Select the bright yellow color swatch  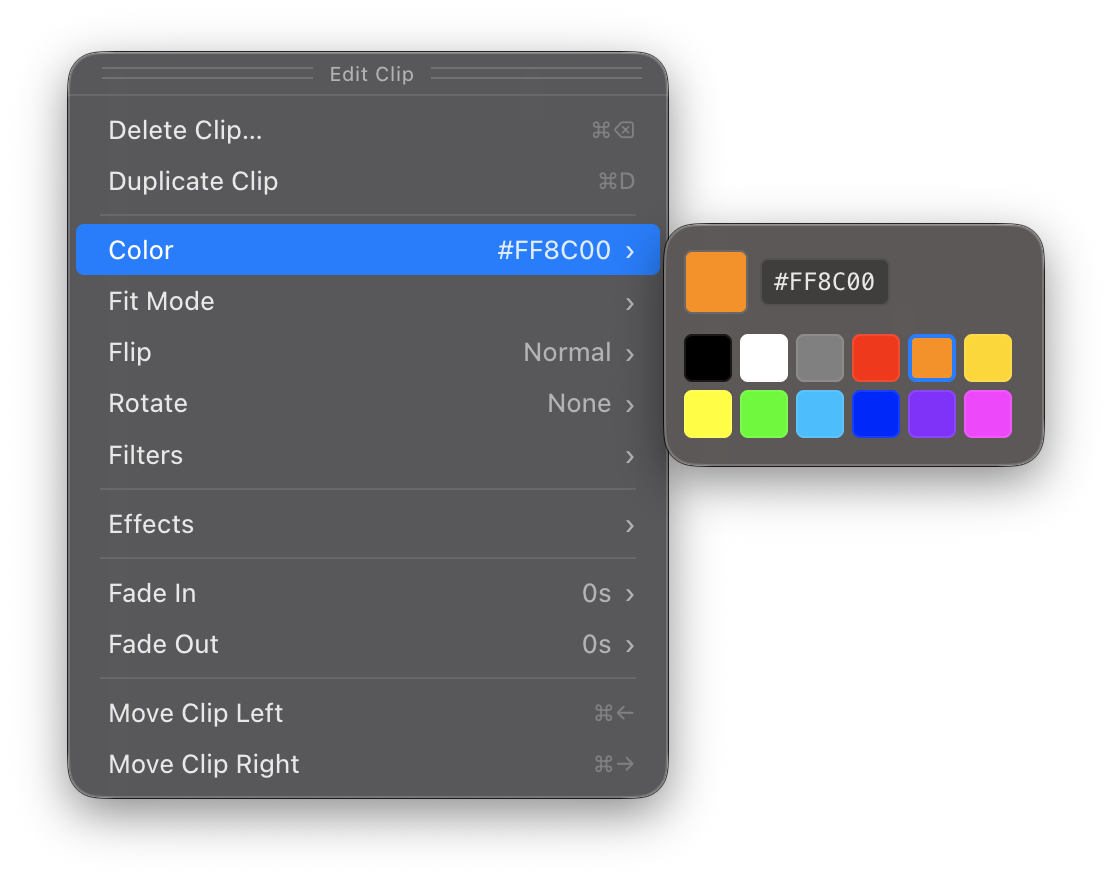(708, 414)
